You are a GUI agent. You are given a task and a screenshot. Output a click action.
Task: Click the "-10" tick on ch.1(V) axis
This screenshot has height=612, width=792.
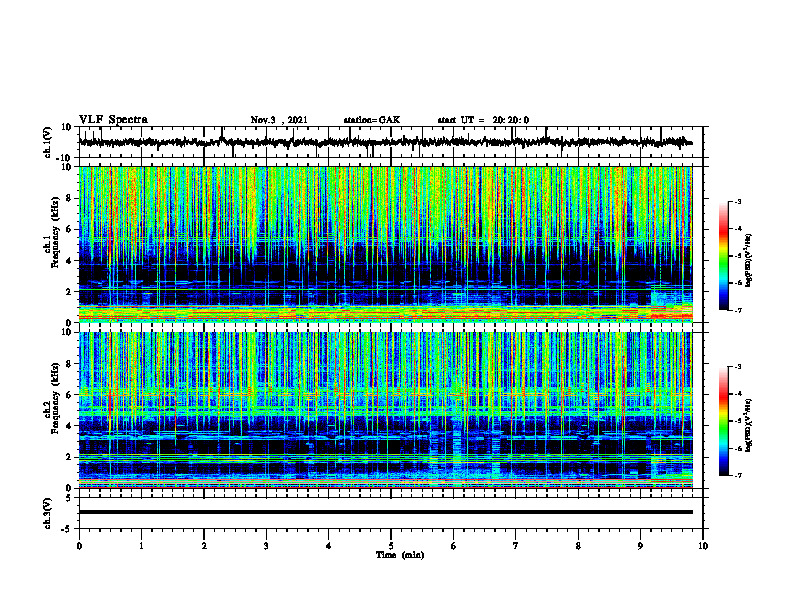pyautogui.click(x=65, y=158)
